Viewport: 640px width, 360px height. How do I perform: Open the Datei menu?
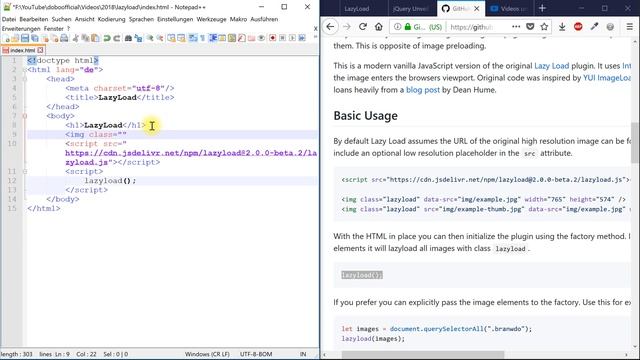click(x=9, y=19)
